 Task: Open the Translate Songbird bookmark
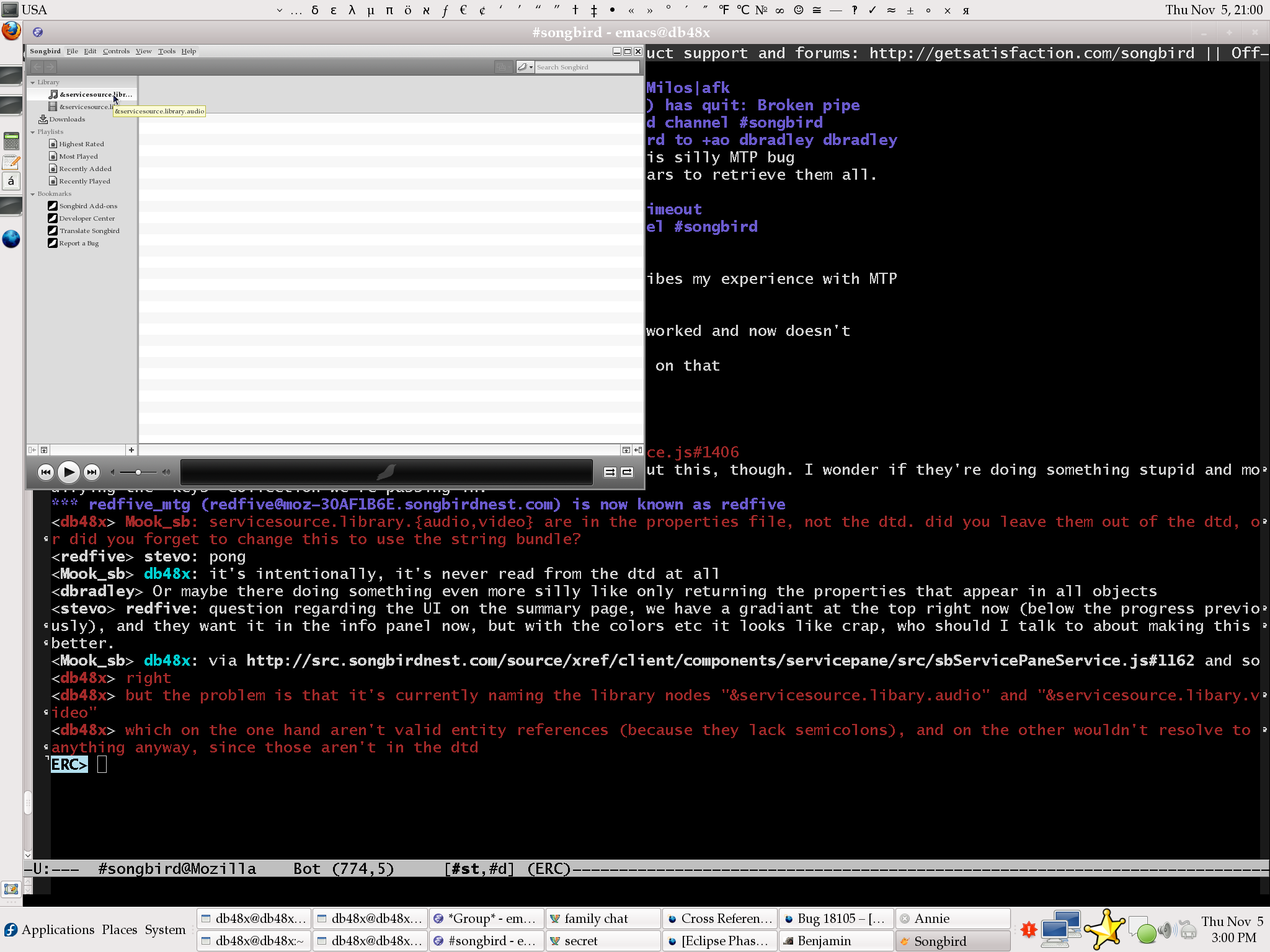click(x=84, y=231)
